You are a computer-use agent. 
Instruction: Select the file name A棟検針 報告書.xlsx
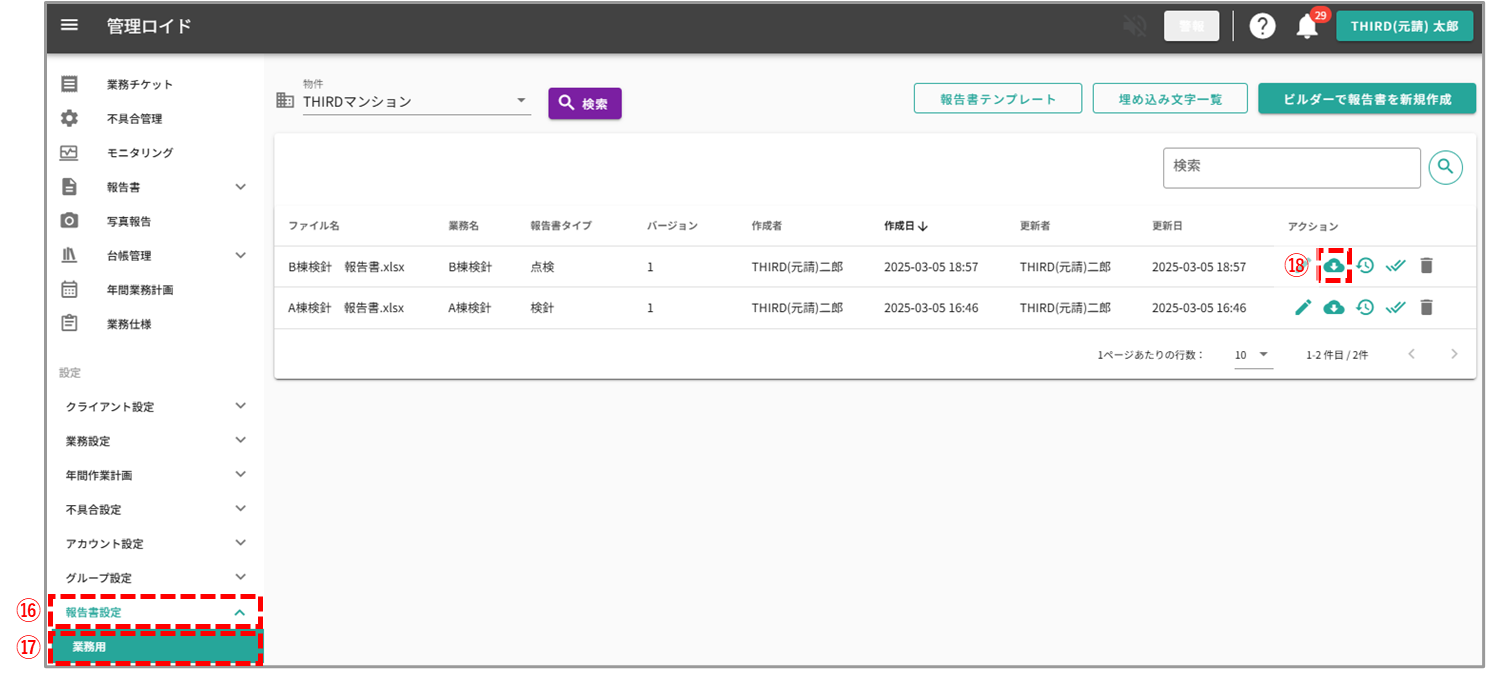(x=346, y=308)
